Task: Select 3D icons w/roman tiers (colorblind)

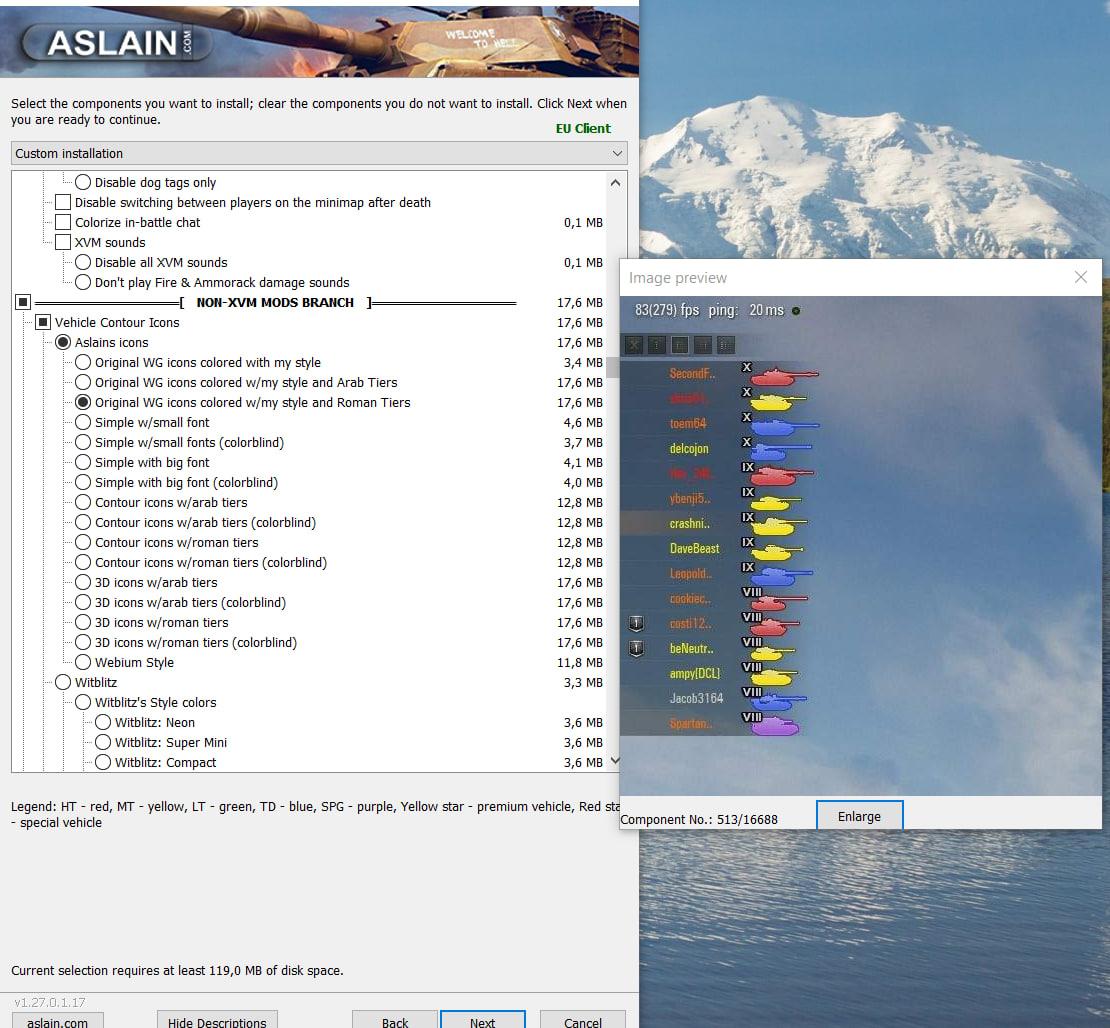Action: tap(83, 642)
